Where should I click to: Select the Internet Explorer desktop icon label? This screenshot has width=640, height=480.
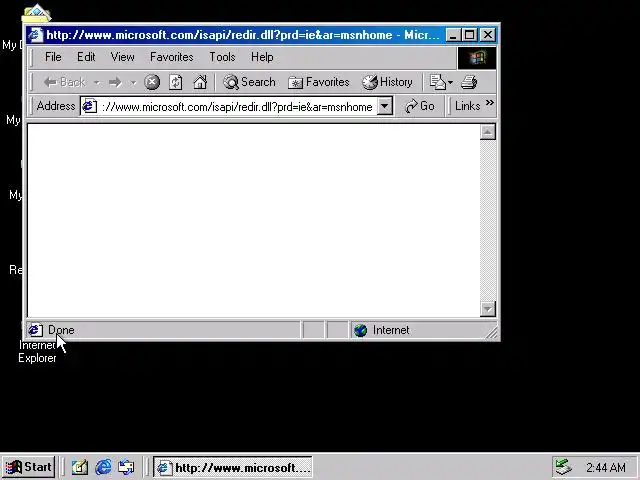coord(37,352)
